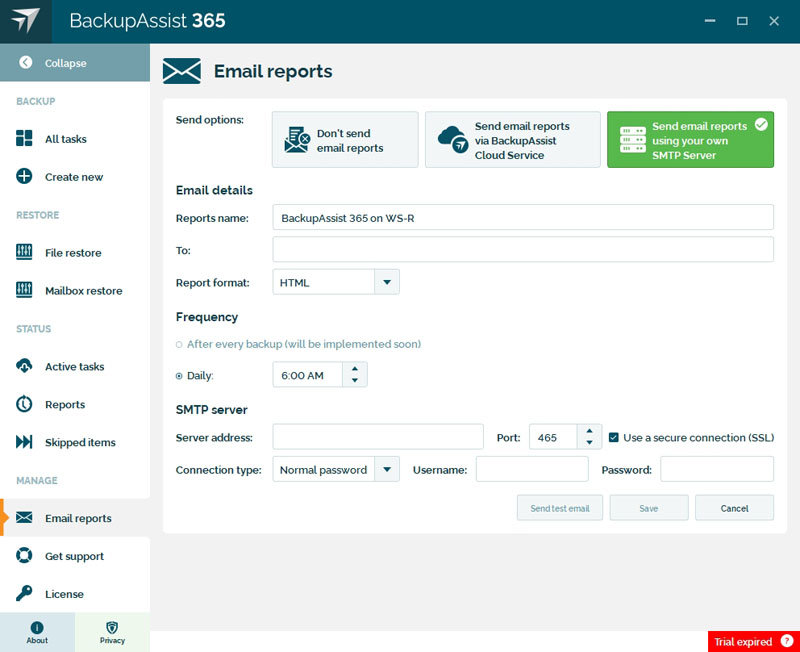This screenshot has height=652, width=800.
Task: Click the Password input field
Action: click(717, 469)
